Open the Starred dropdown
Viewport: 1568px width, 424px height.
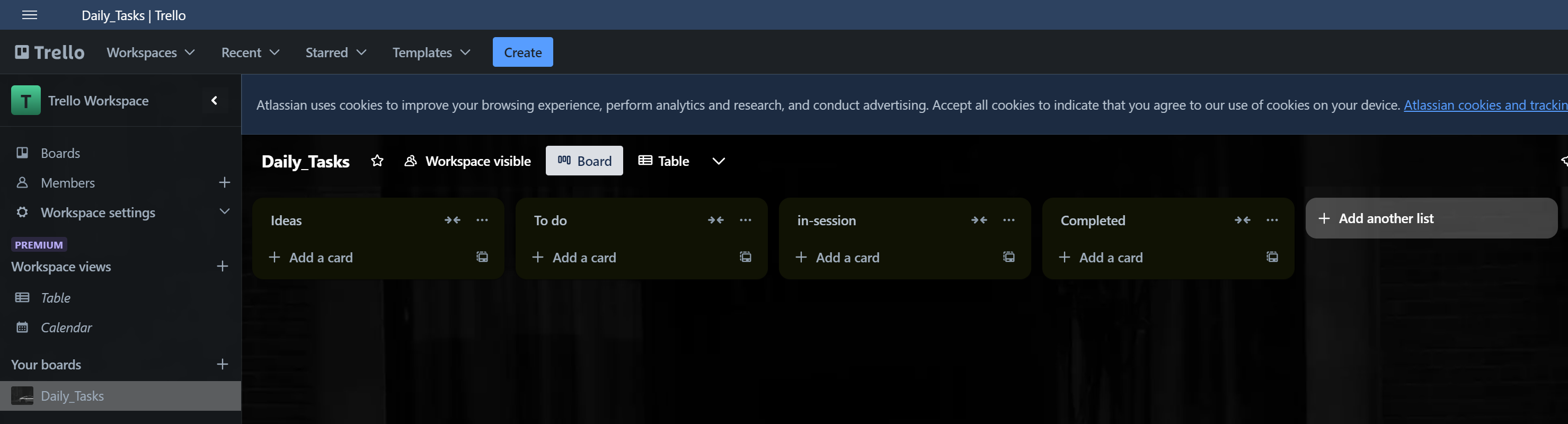pyautogui.click(x=335, y=52)
